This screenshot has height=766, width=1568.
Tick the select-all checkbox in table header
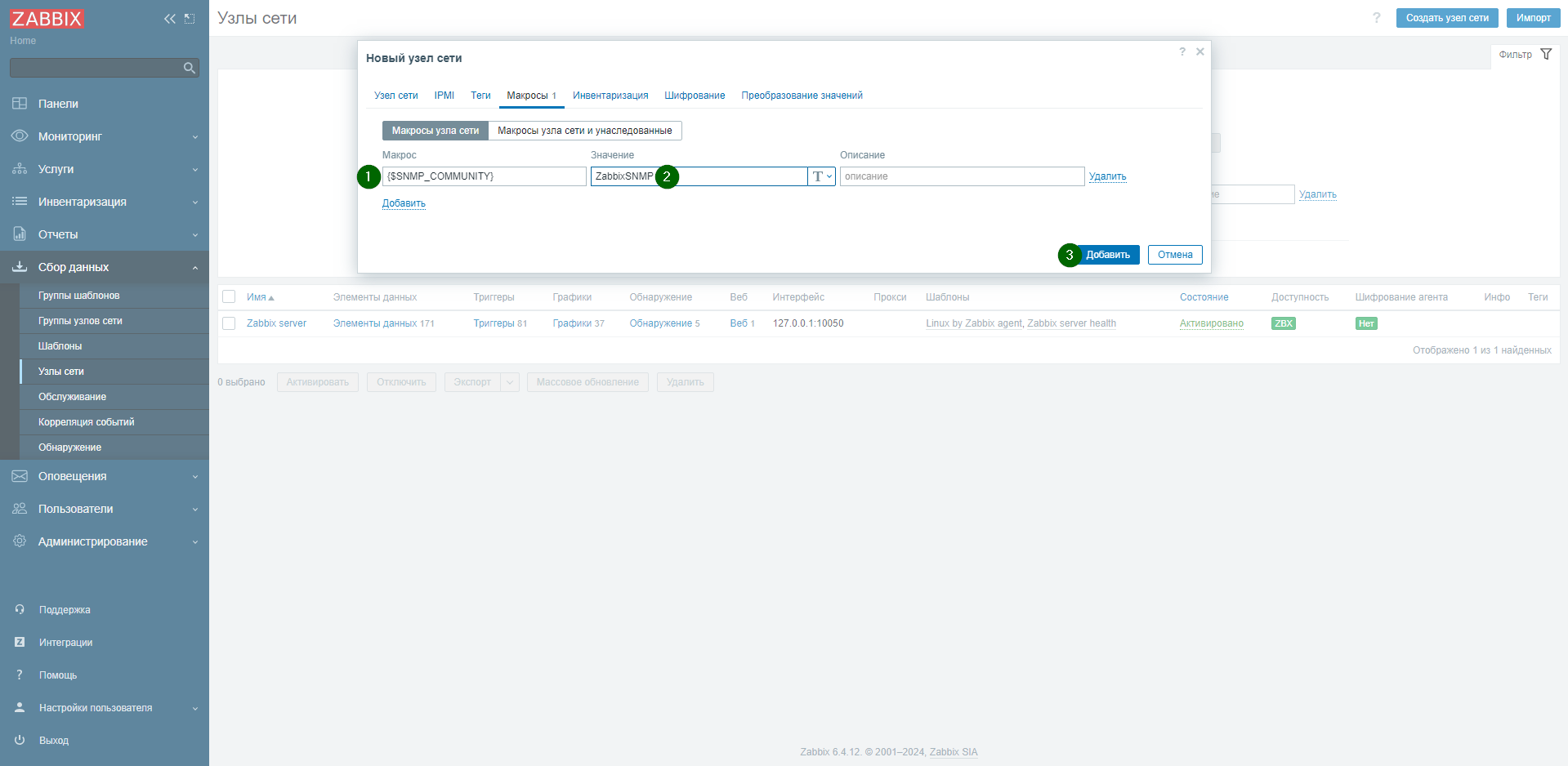[x=229, y=297]
